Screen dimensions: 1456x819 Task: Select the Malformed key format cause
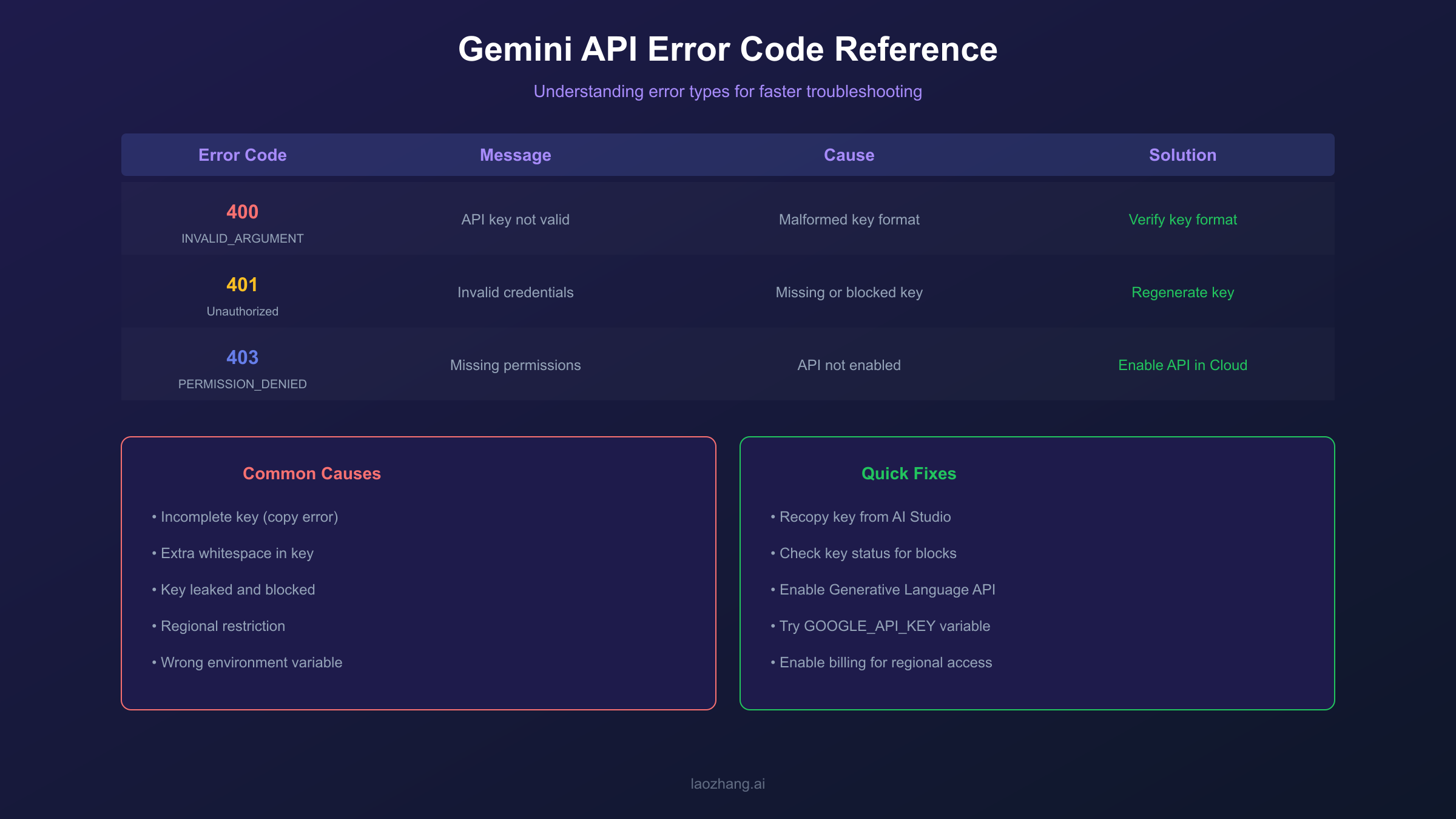point(848,220)
